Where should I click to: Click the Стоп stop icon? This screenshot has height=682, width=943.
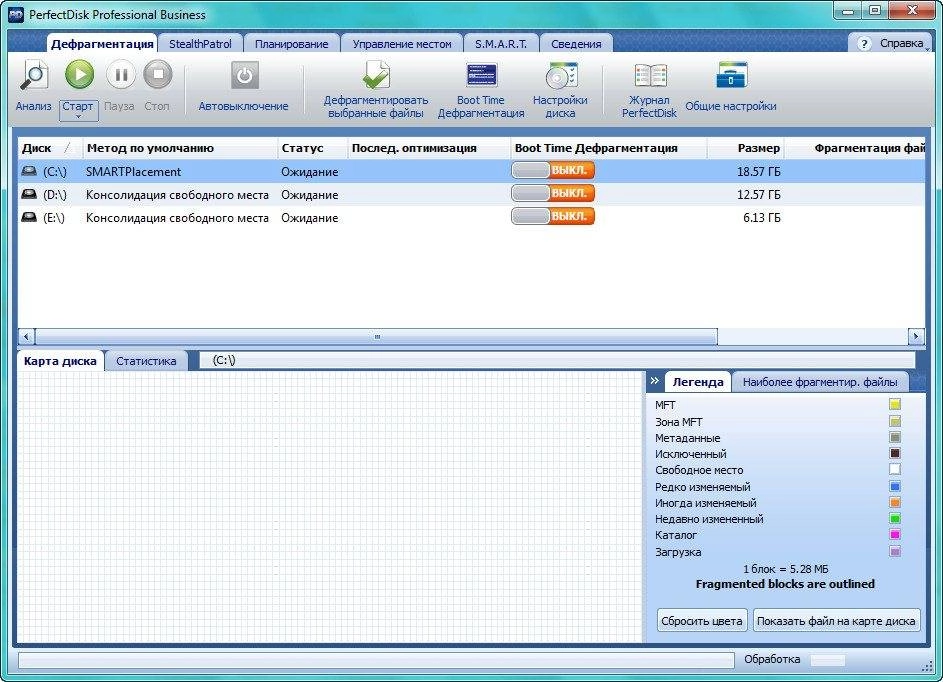pos(158,75)
